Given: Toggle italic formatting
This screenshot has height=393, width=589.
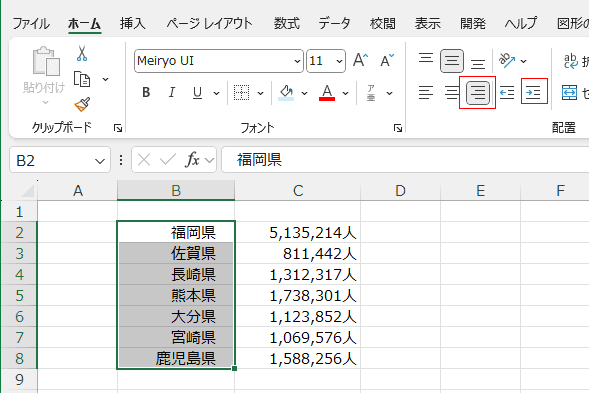Looking at the screenshot, I should tap(172, 92).
